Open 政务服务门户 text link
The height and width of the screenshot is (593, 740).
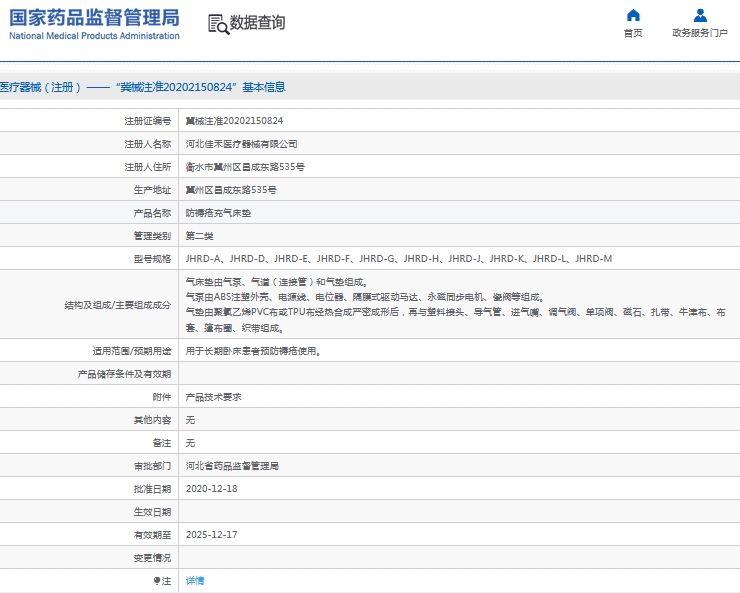700,33
